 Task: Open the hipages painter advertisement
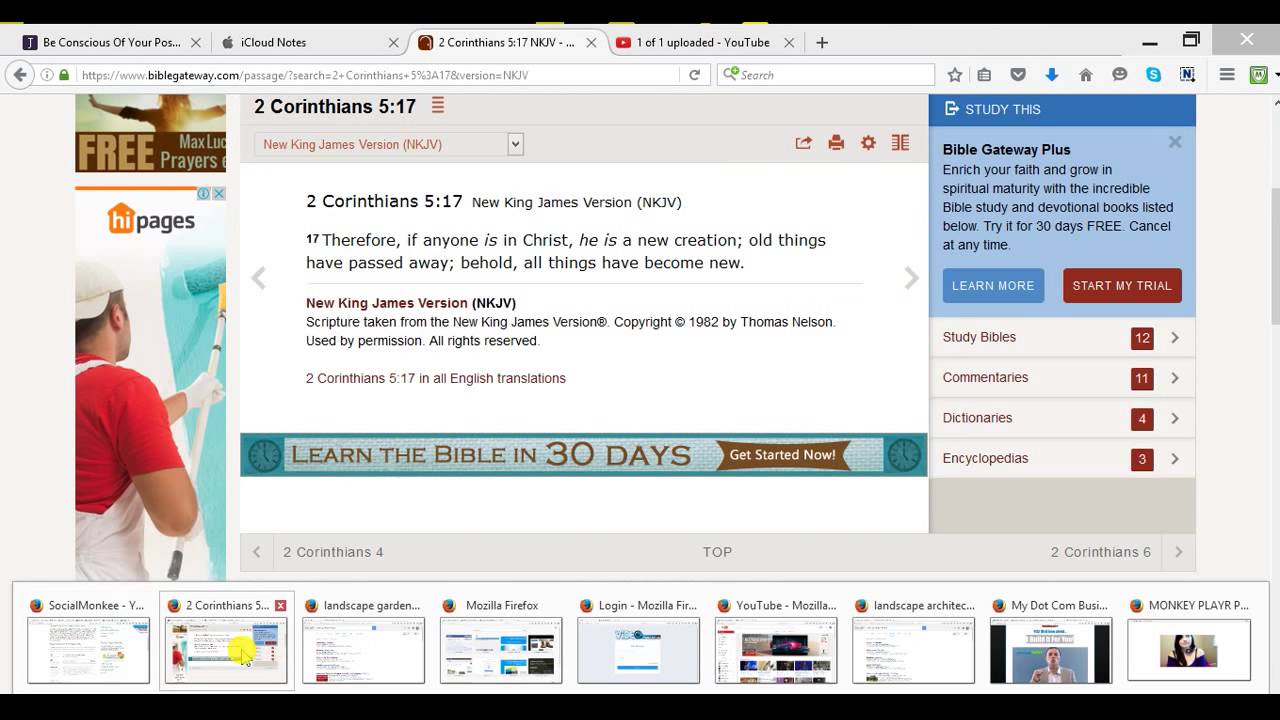click(150, 383)
